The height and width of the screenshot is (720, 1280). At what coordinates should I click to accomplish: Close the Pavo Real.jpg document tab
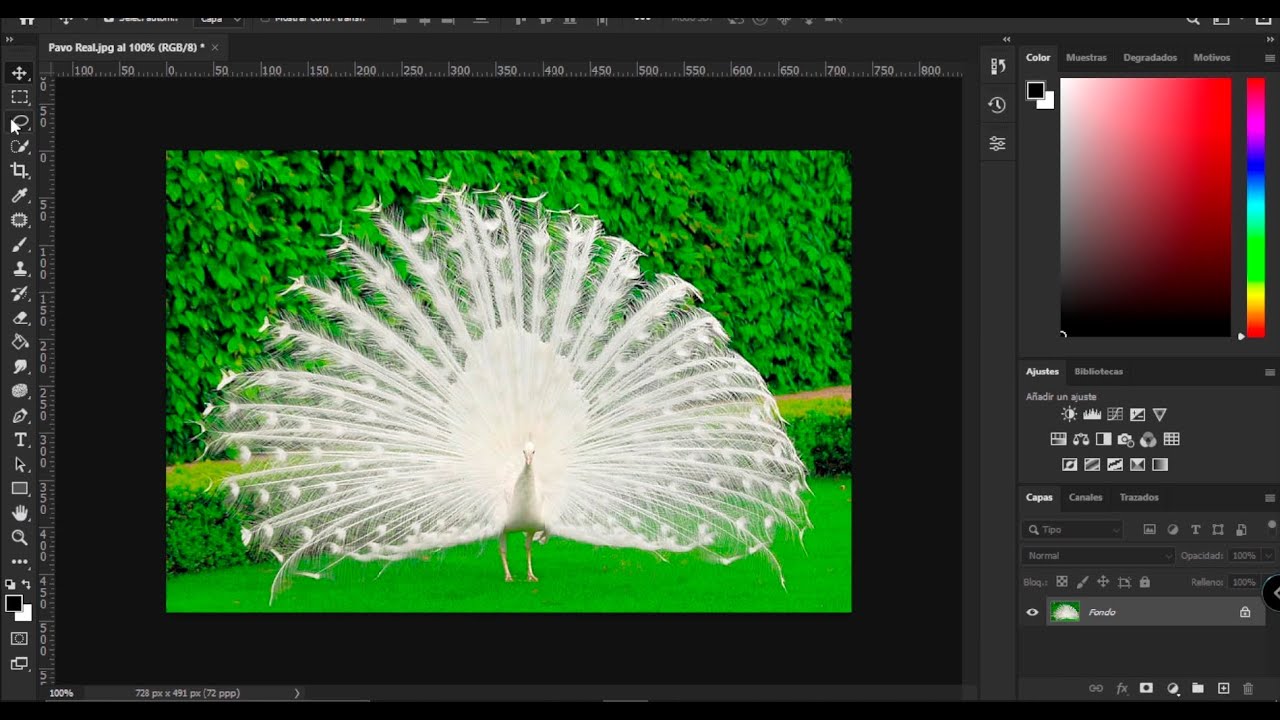(215, 47)
